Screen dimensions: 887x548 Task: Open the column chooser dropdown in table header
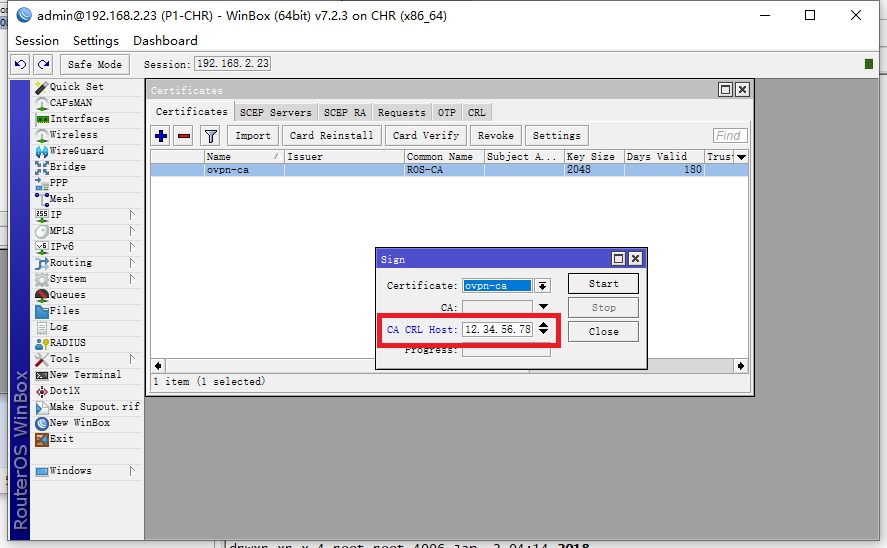click(x=741, y=157)
